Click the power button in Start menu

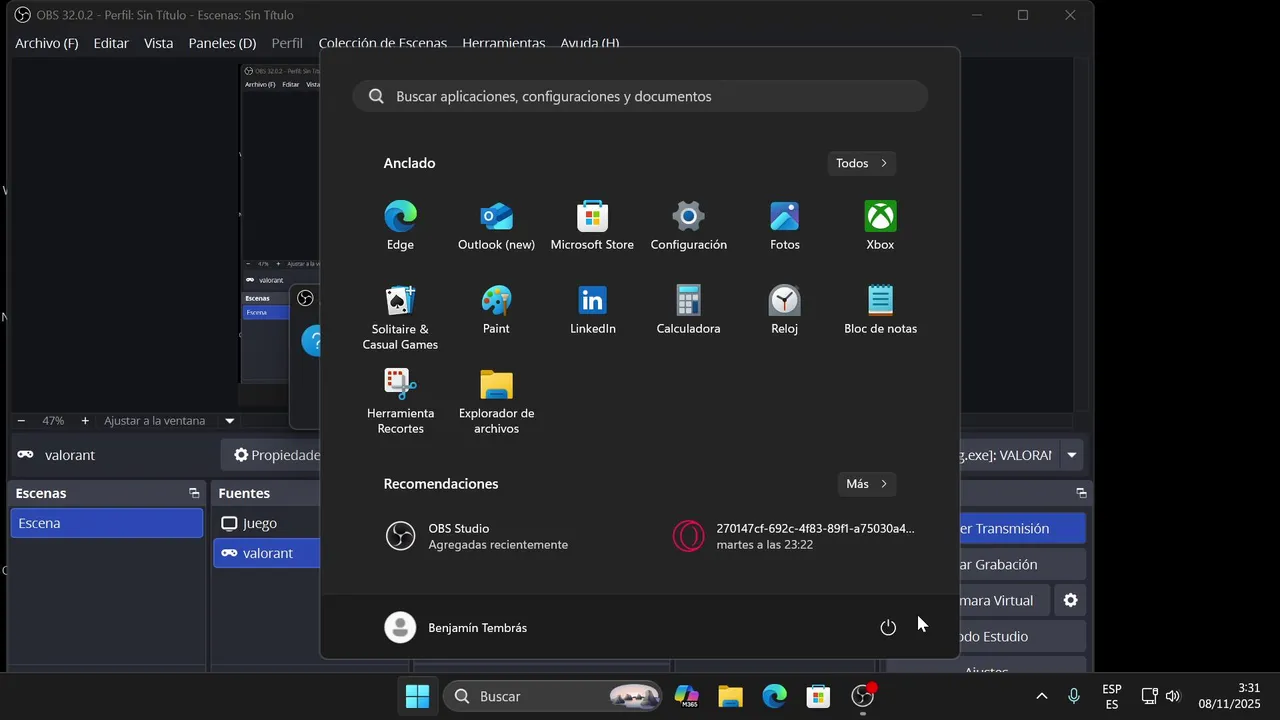click(888, 627)
